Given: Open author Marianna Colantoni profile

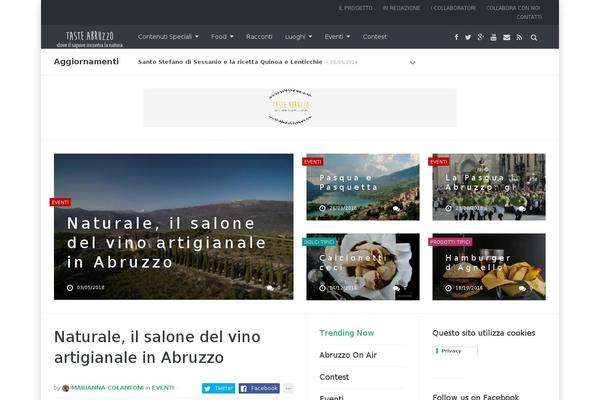Looking at the screenshot, I should pos(108,388).
